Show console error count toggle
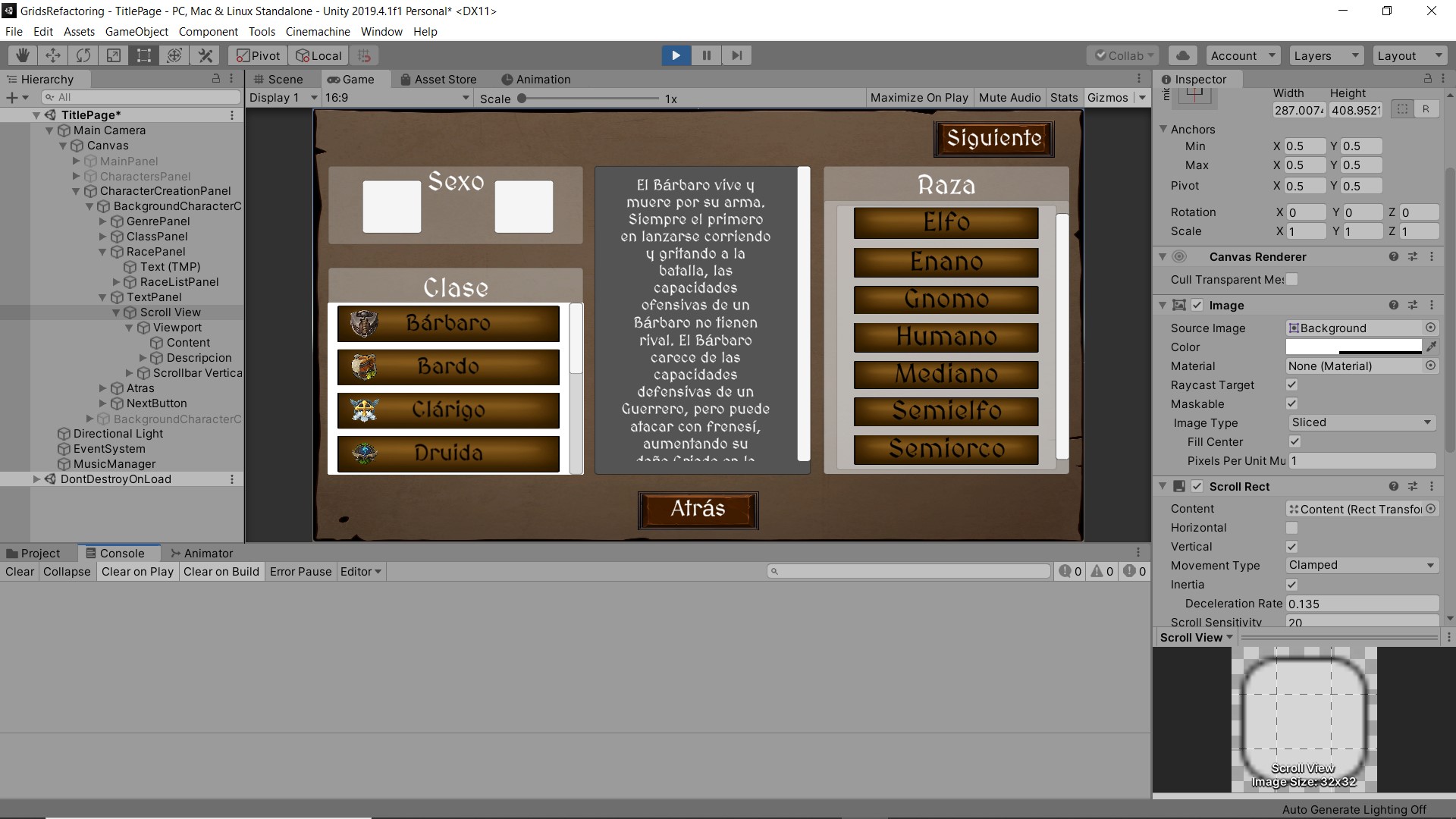 pyautogui.click(x=1134, y=571)
